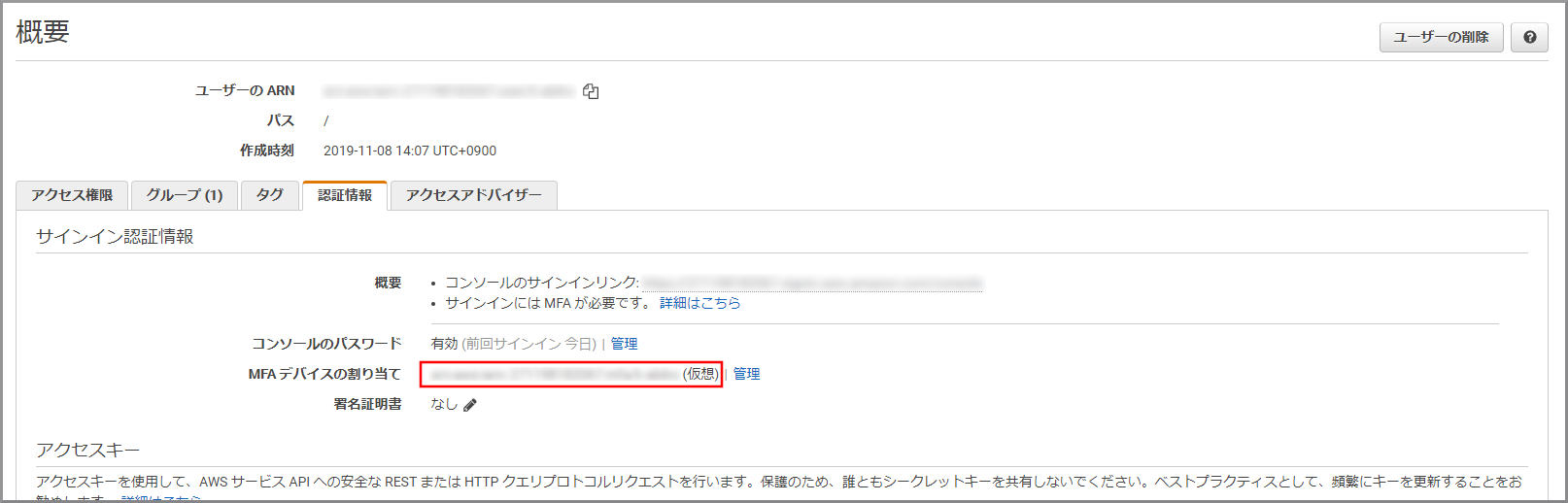
Task: Select the 作成時刻 value 2019-11-08 14:07 UTC+0900
Action: coord(410,151)
